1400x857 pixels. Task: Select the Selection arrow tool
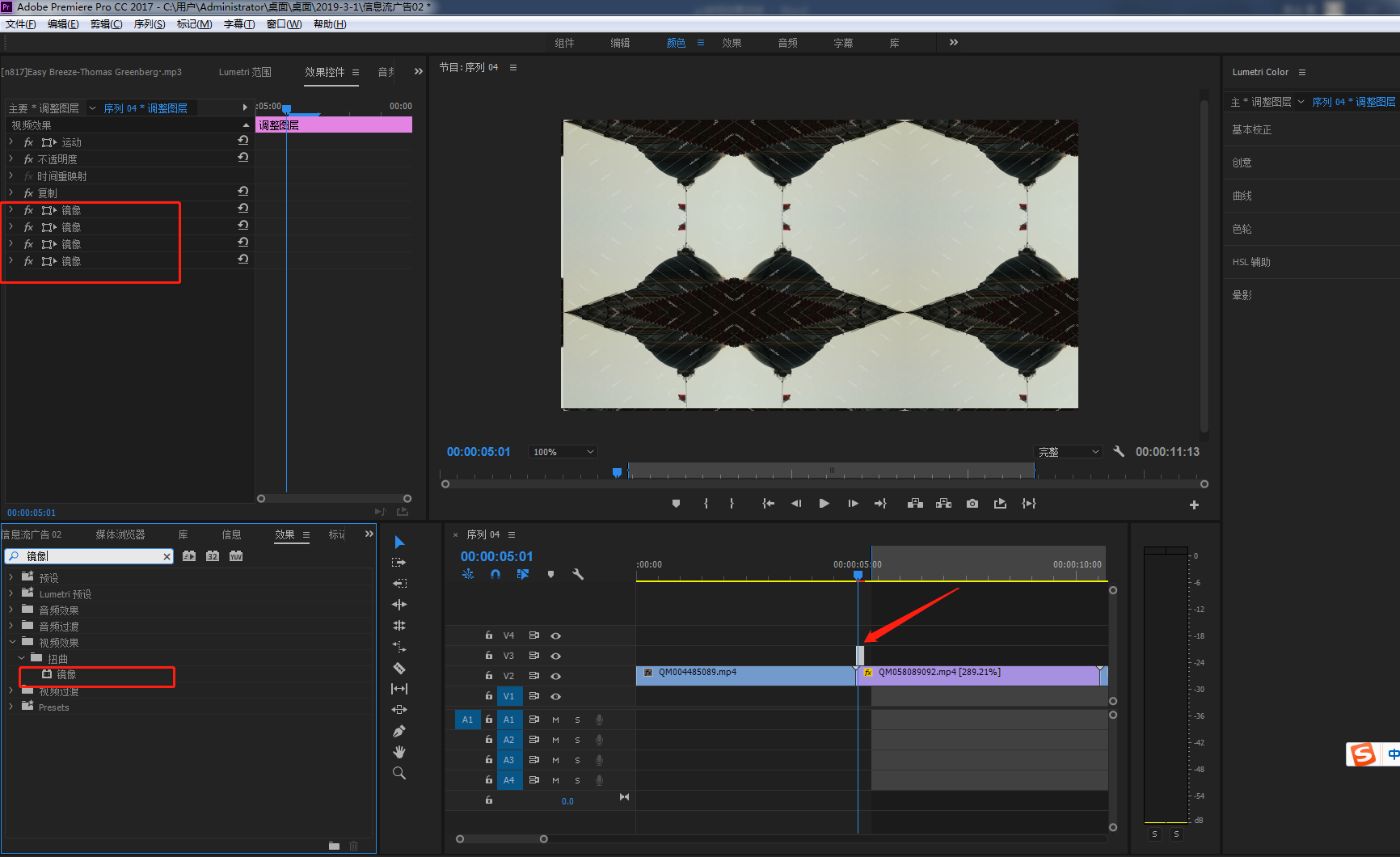[399, 542]
